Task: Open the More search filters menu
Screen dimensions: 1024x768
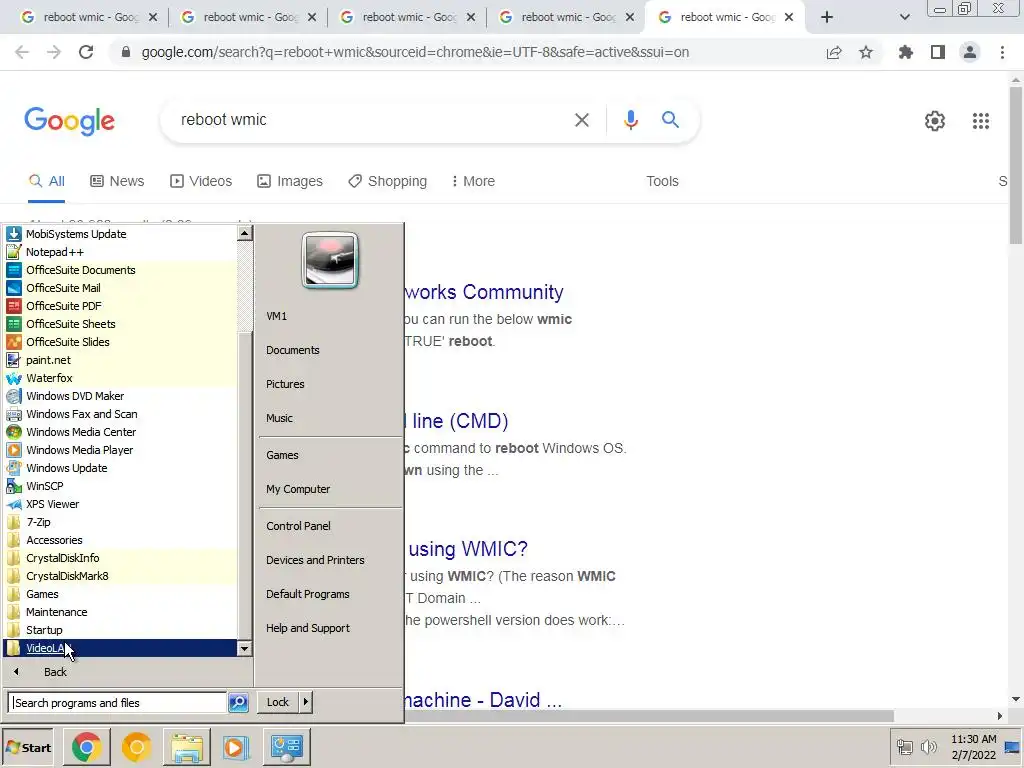Action: [473, 181]
